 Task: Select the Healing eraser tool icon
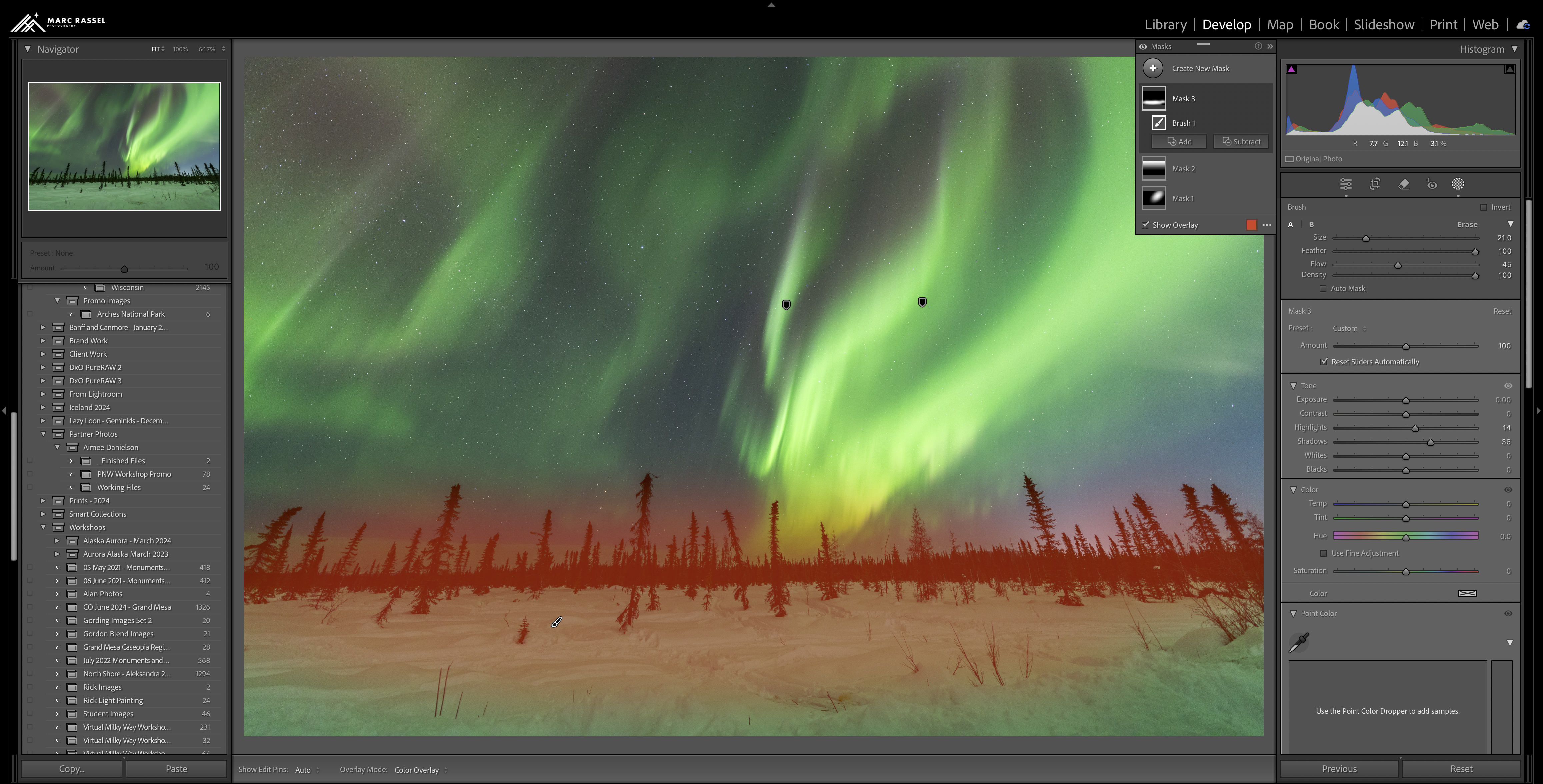click(1403, 184)
